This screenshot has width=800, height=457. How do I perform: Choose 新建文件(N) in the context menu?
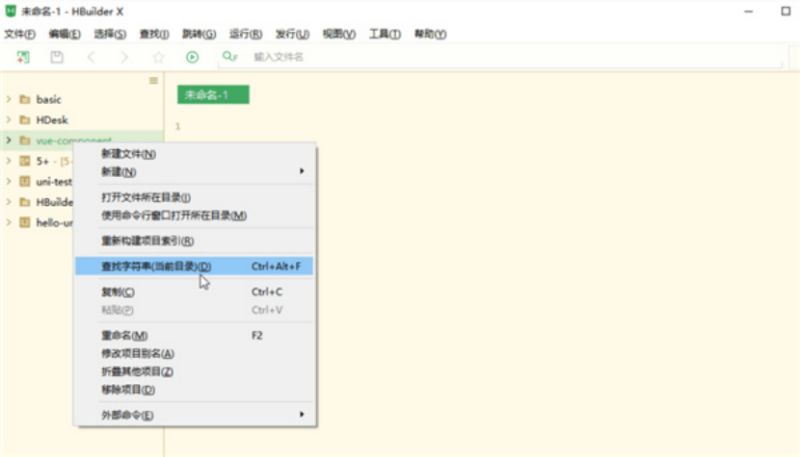(x=194, y=154)
